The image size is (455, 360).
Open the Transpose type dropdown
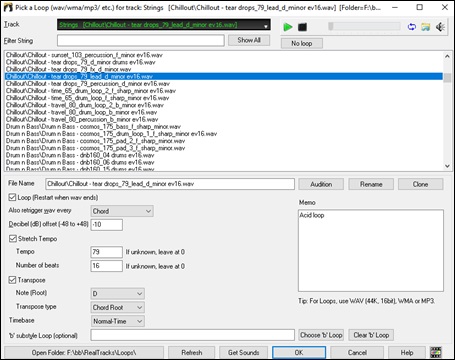coord(117,307)
